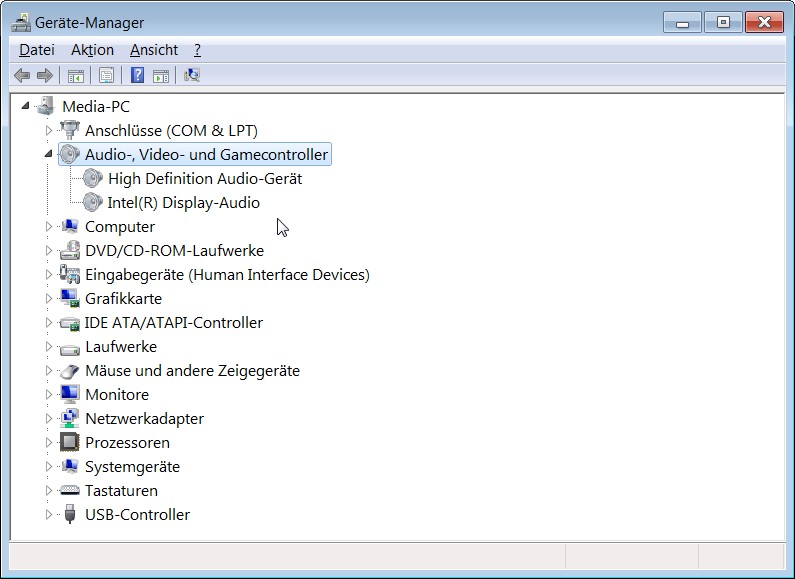Click the Anschlüsse (COM & LPT) port icon

tap(69, 130)
